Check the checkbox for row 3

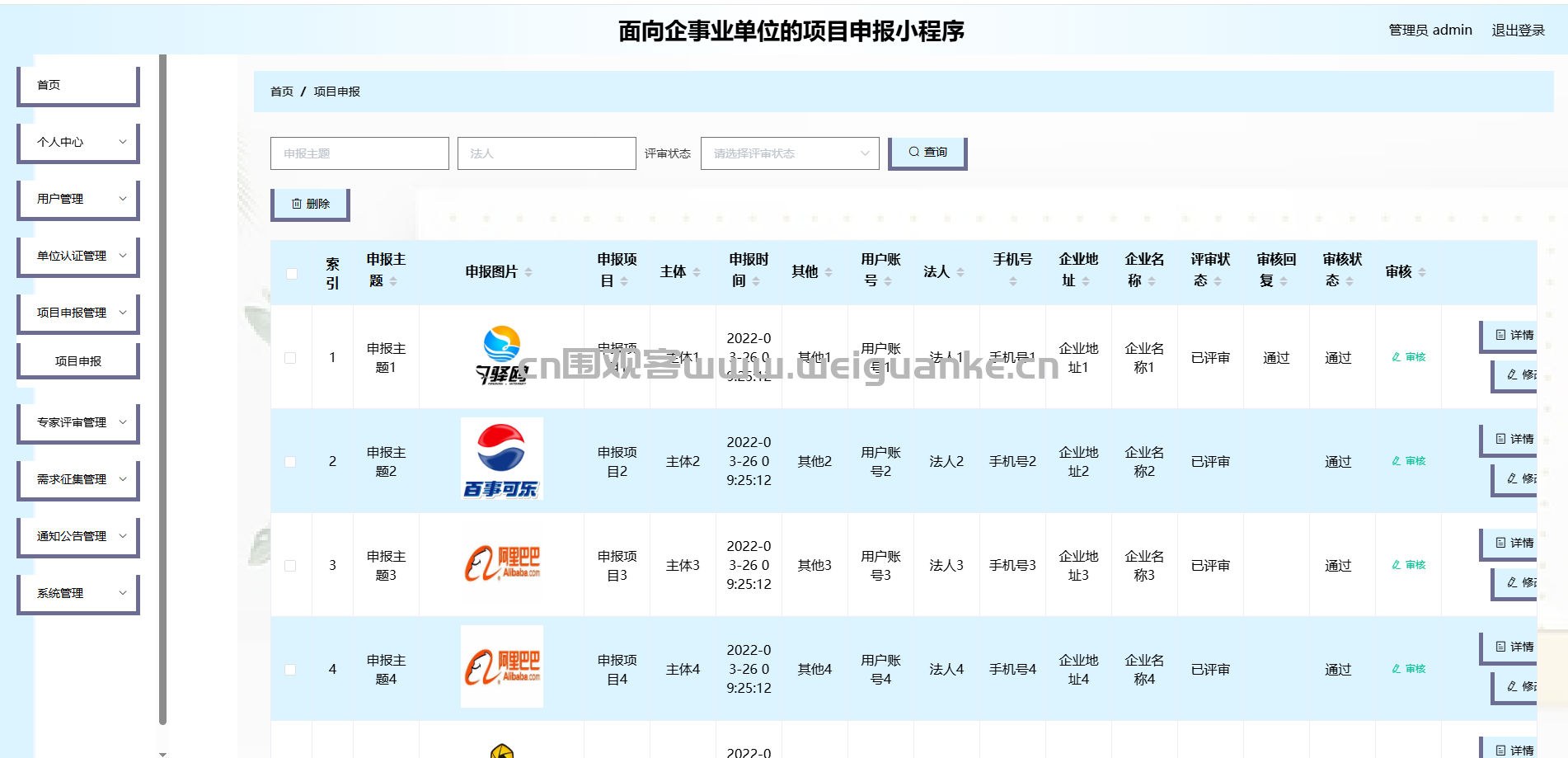click(x=290, y=566)
